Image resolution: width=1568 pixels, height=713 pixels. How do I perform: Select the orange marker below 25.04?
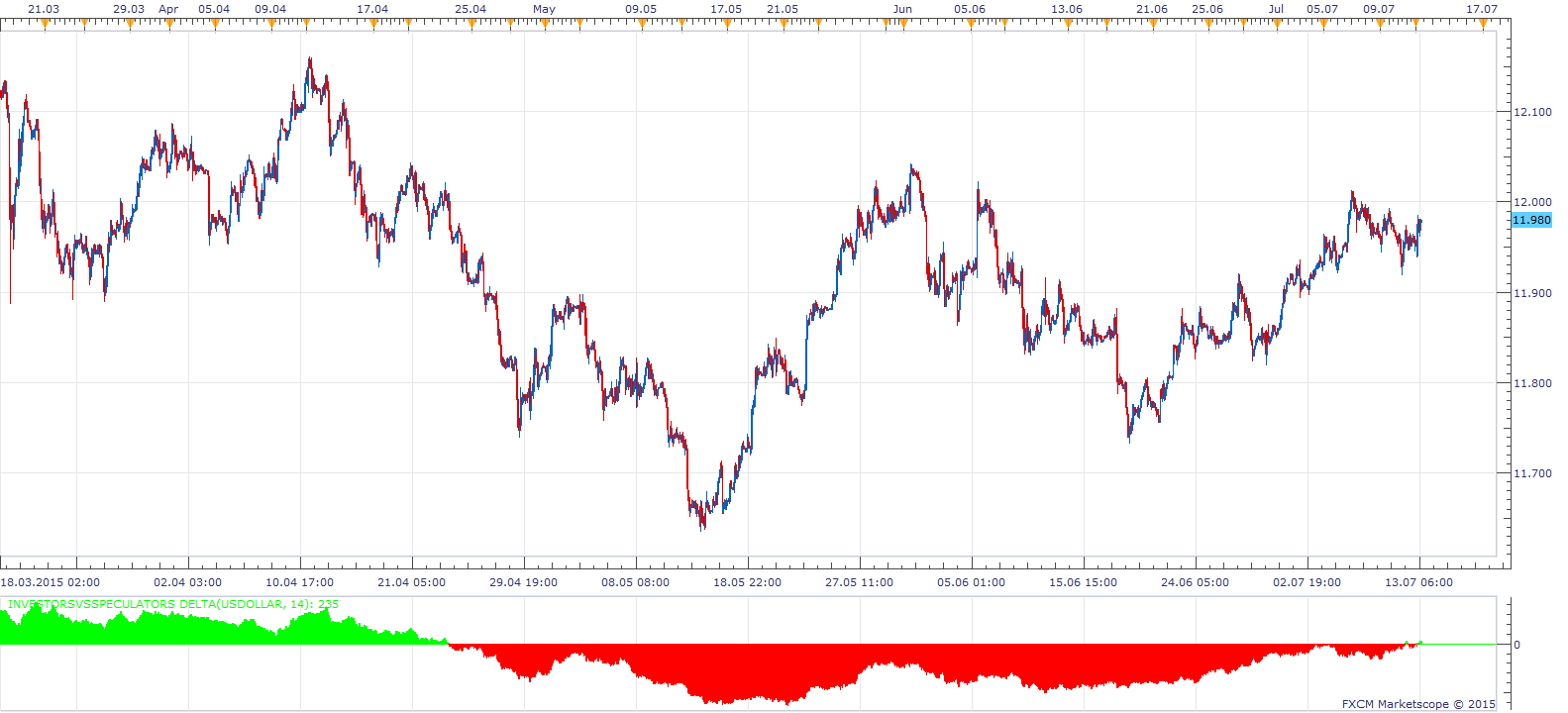(x=471, y=25)
